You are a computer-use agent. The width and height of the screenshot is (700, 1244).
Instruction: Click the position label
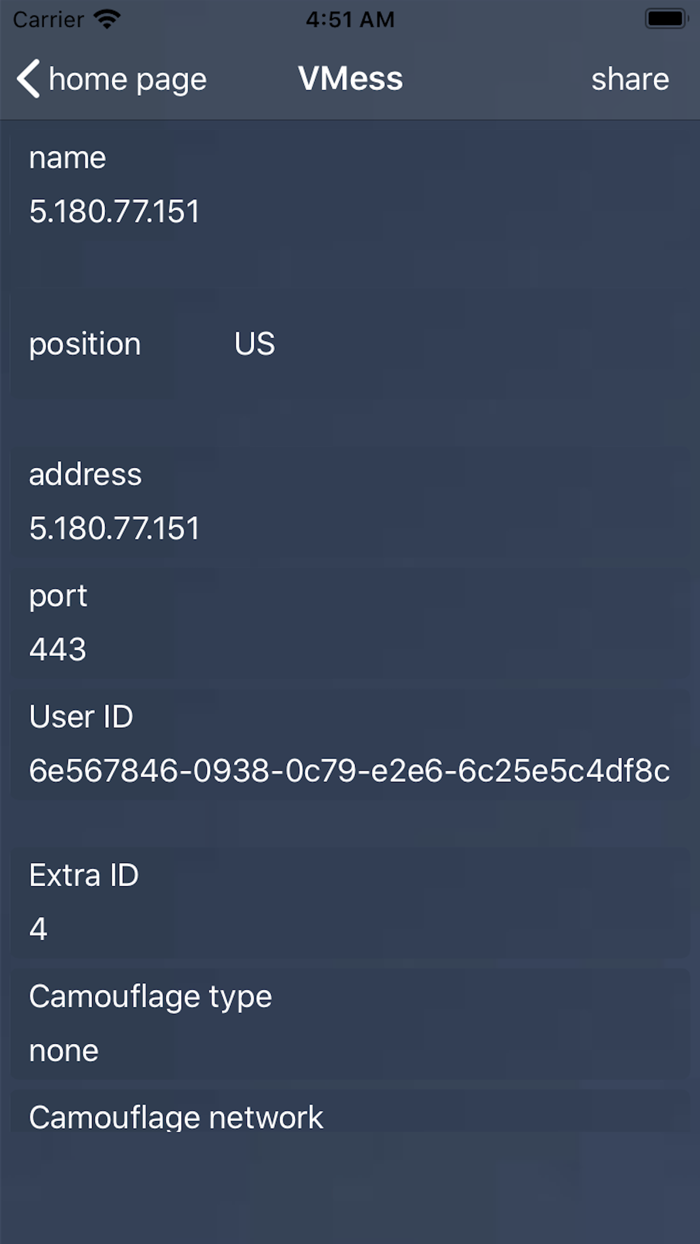[x=85, y=344]
